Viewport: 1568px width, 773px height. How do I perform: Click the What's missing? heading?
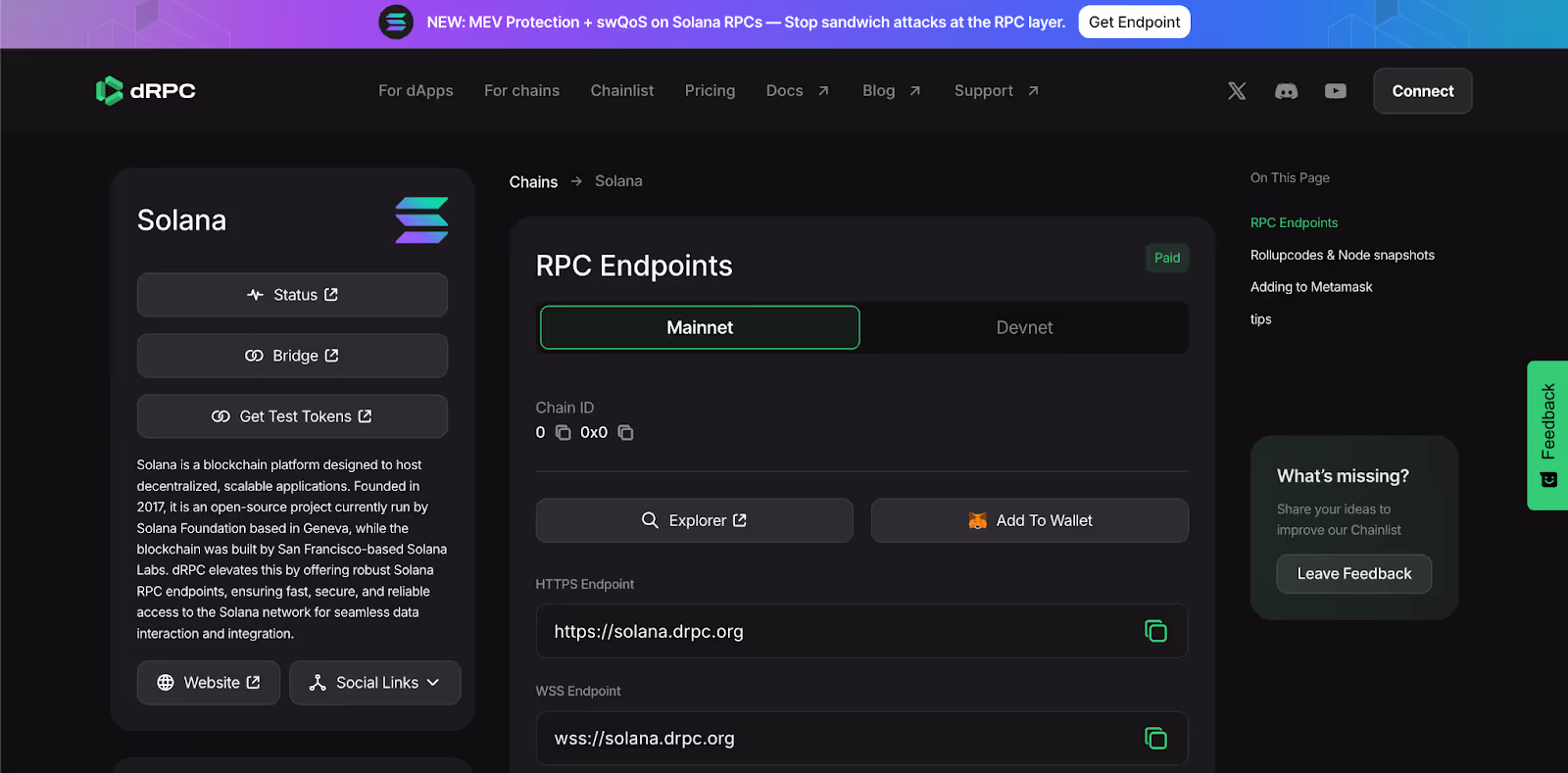(x=1343, y=476)
